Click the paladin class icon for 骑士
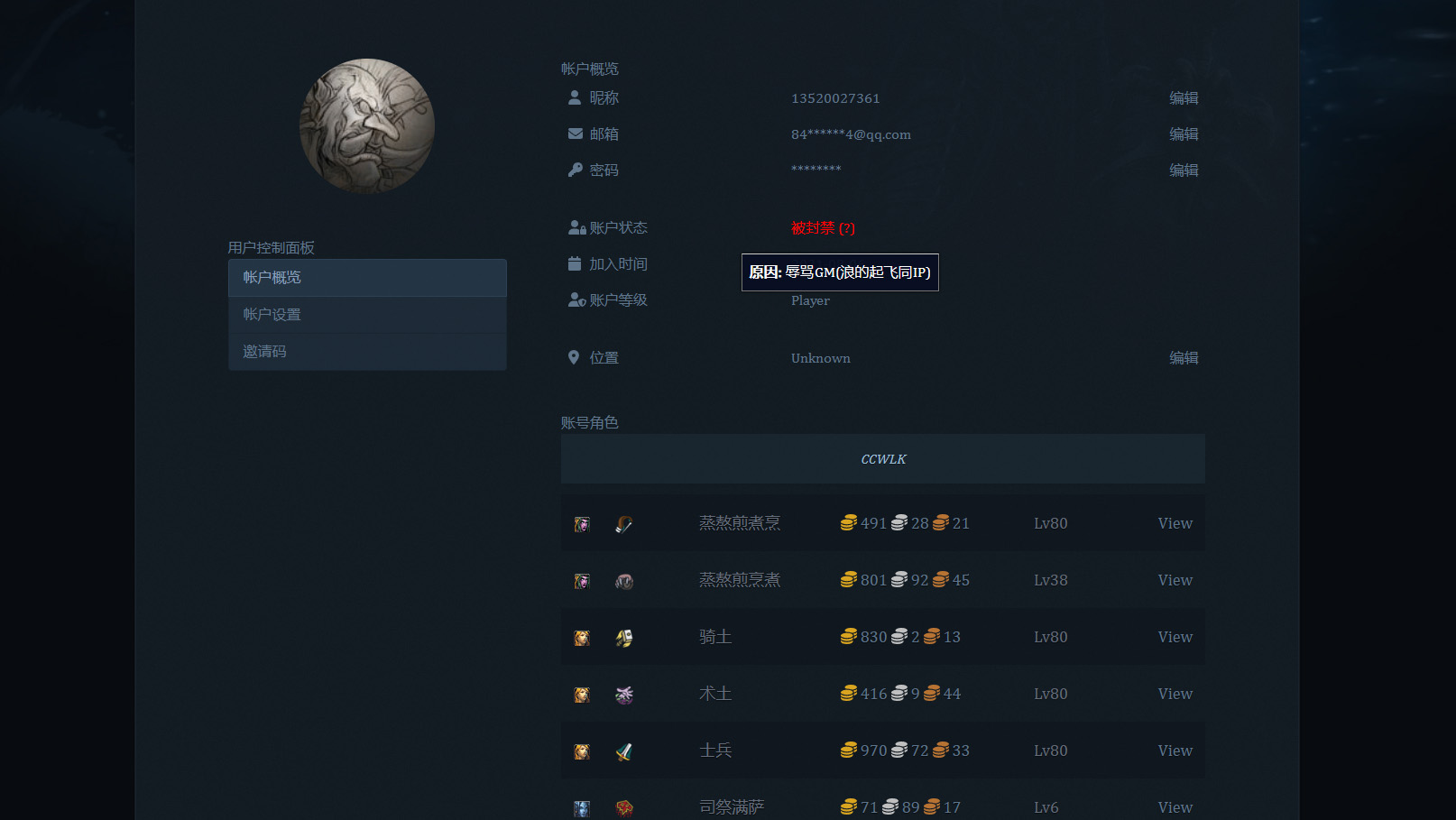Image resolution: width=1456 pixels, height=820 pixels. pos(623,638)
